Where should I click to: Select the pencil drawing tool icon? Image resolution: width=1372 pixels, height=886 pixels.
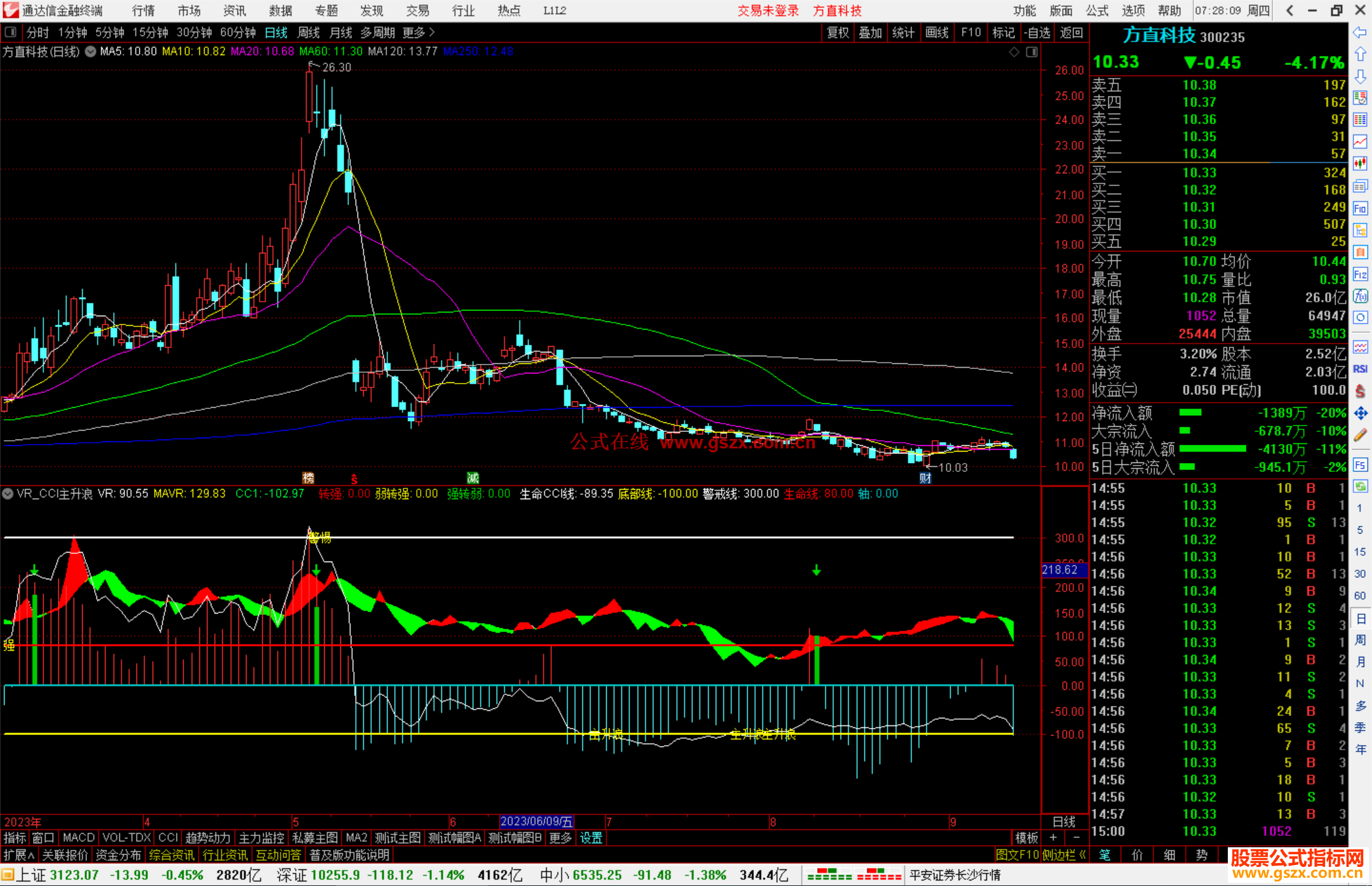(x=1360, y=436)
